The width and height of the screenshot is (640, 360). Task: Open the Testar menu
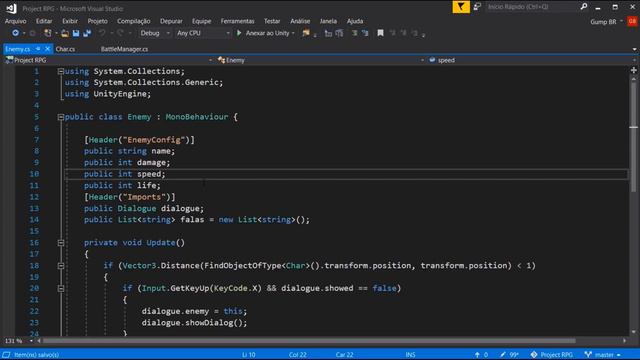[x=272, y=21]
